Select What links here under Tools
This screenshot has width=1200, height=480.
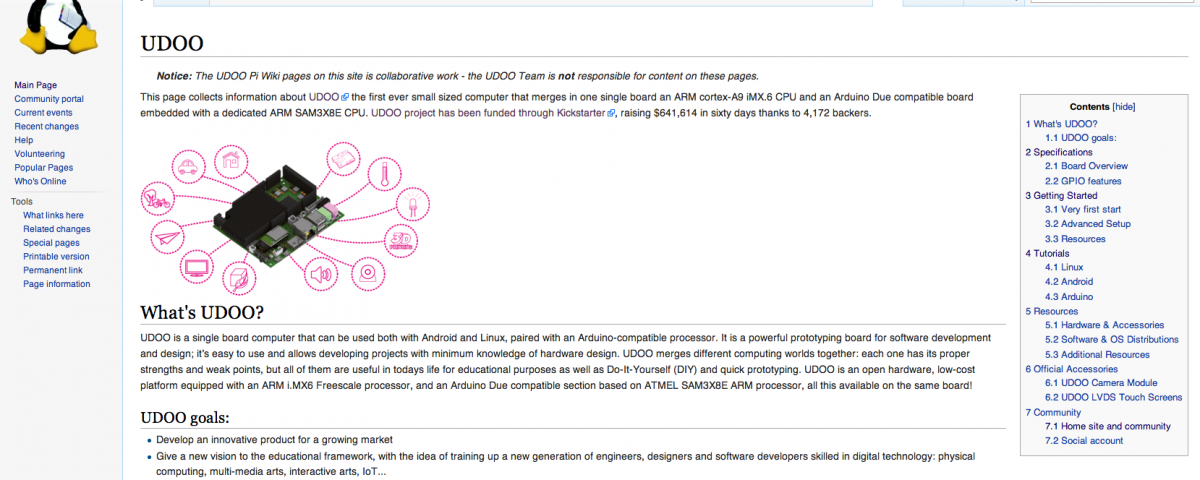click(x=53, y=215)
